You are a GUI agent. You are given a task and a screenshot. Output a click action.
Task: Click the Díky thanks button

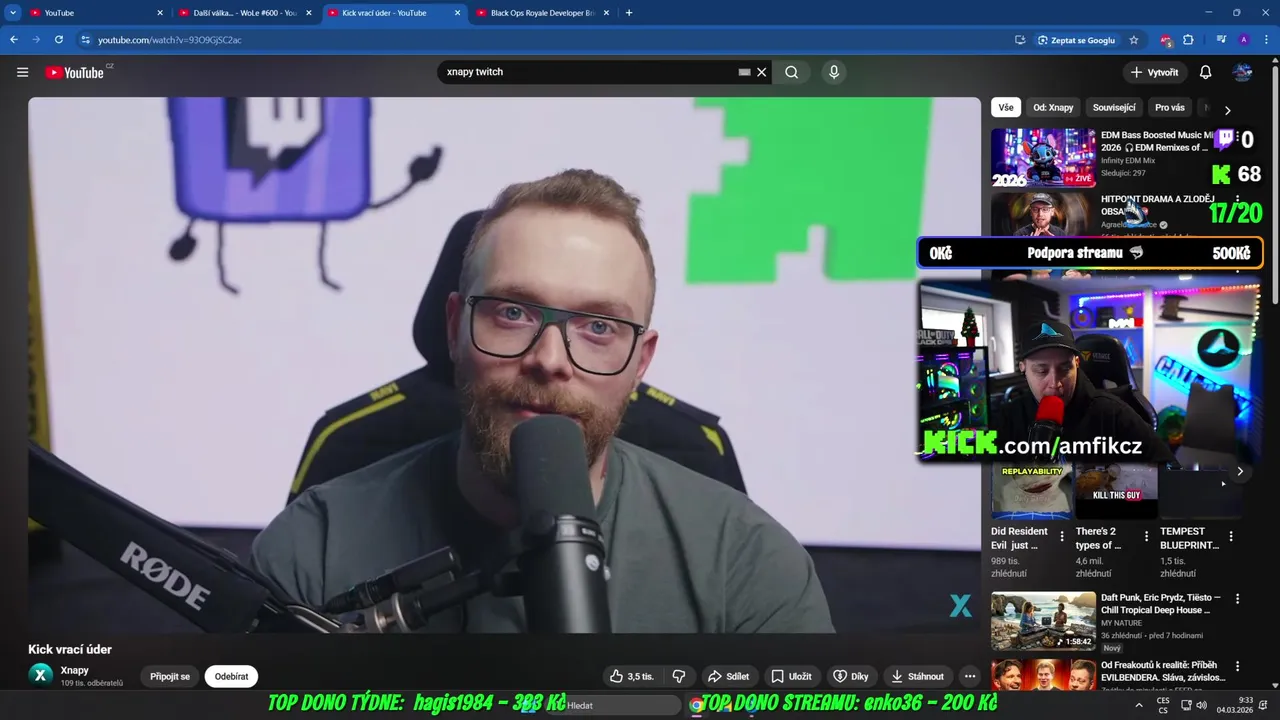pyautogui.click(x=851, y=676)
